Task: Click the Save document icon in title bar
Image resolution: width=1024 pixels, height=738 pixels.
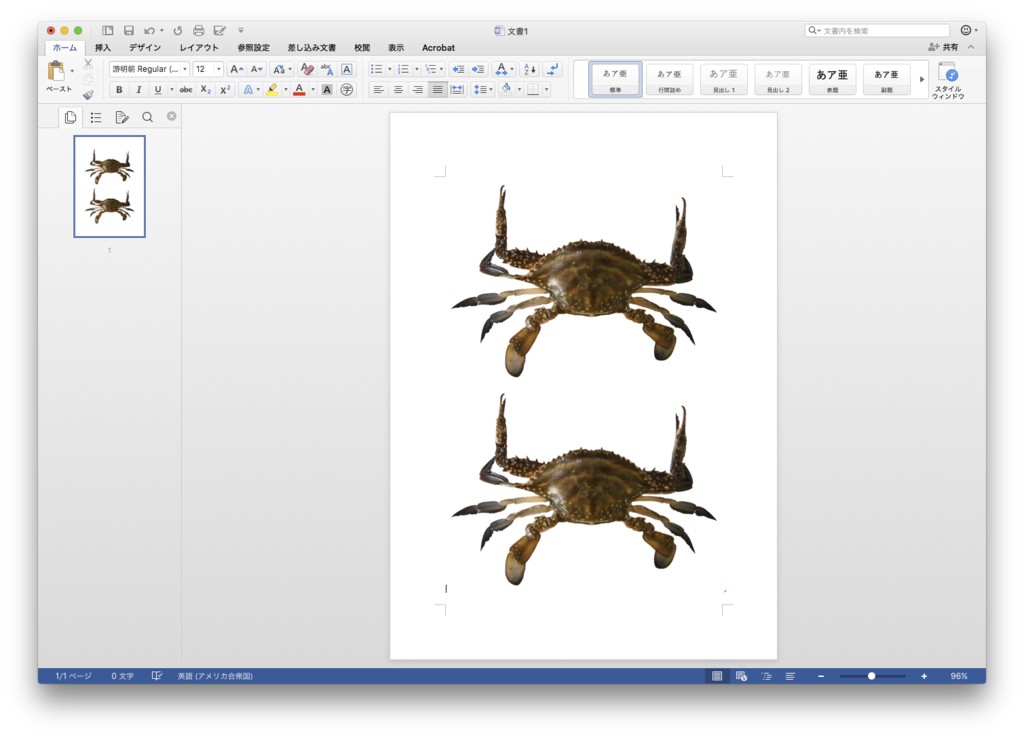Action: pyautogui.click(x=129, y=31)
